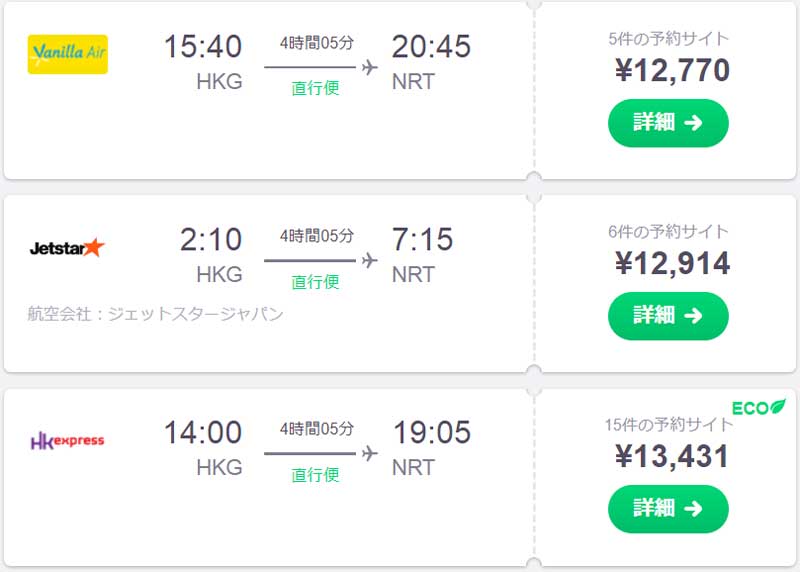
Task: Click the ¥12,770 price
Action: (672, 70)
